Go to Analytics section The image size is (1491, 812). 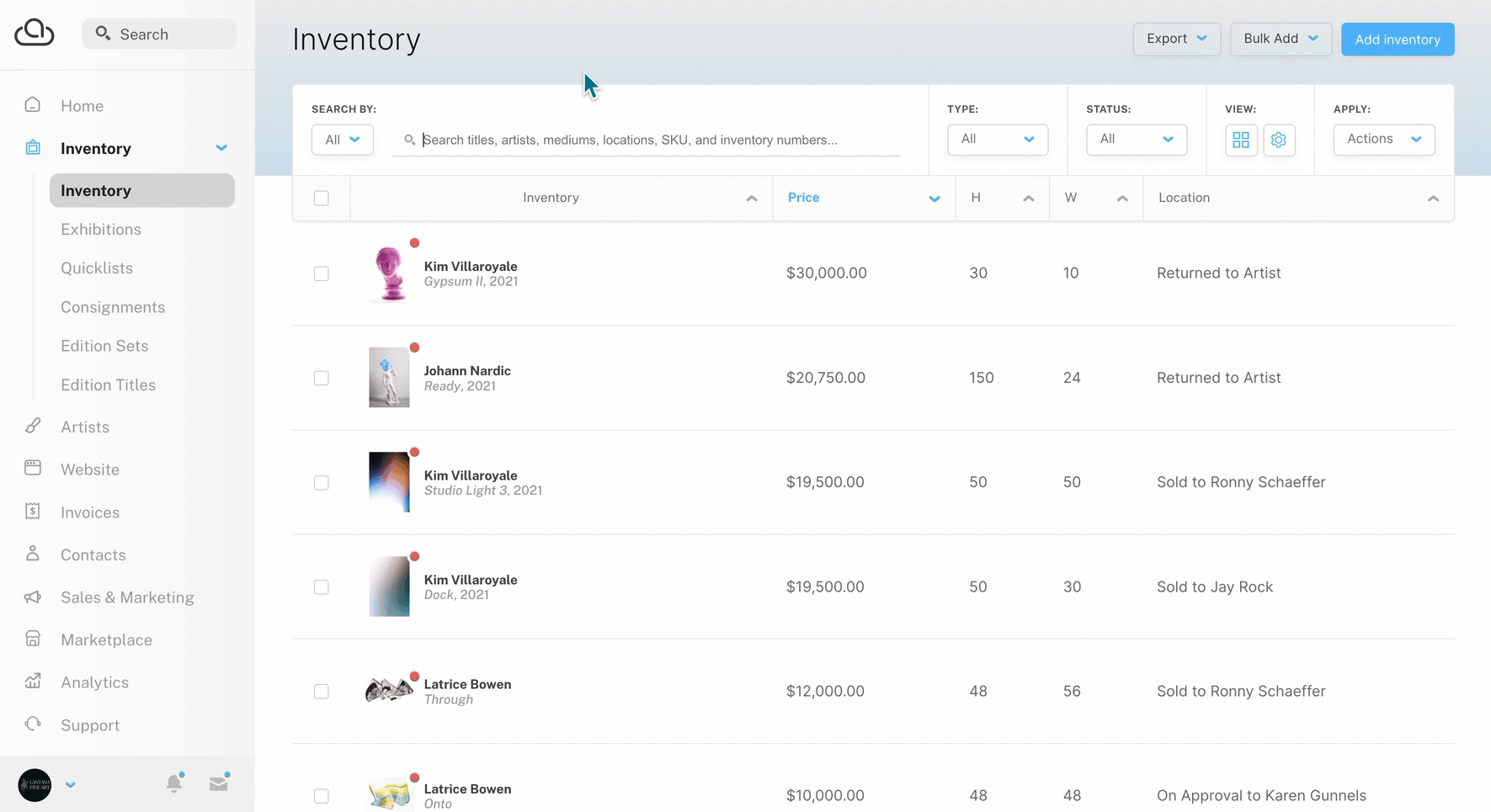tap(94, 682)
